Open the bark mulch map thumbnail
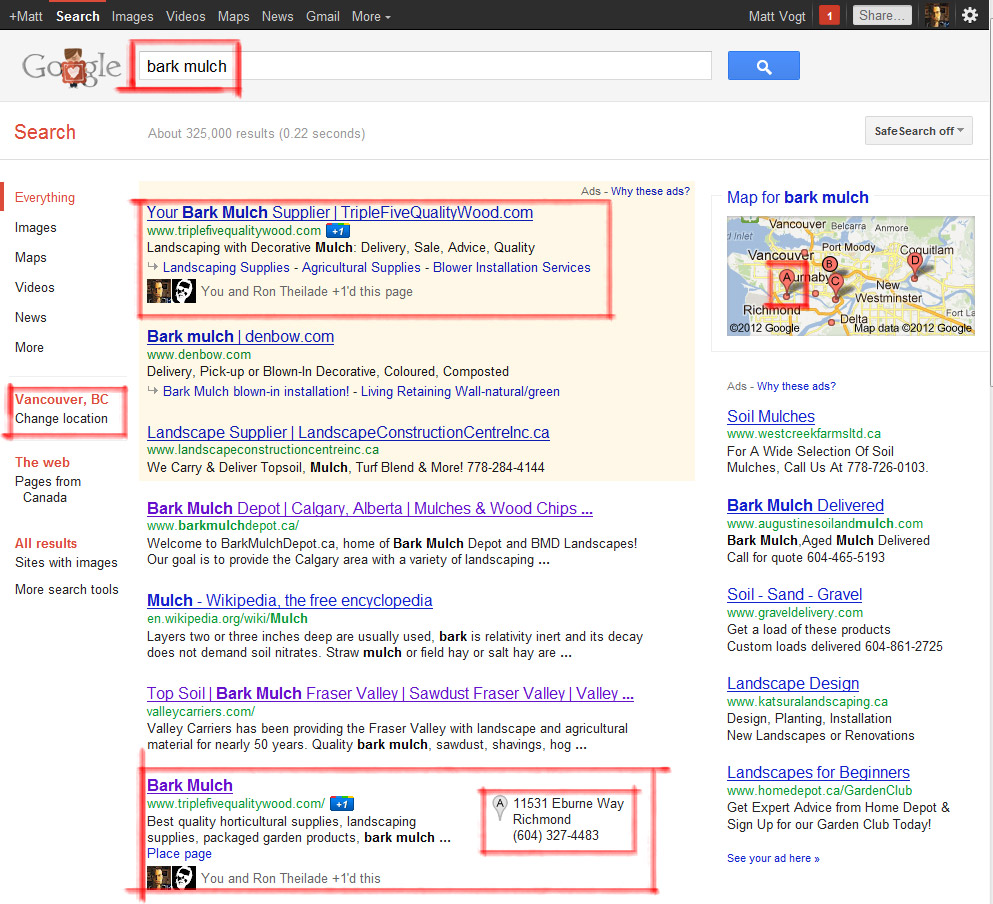993x904 pixels. pyautogui.click(x=850, y=276)
